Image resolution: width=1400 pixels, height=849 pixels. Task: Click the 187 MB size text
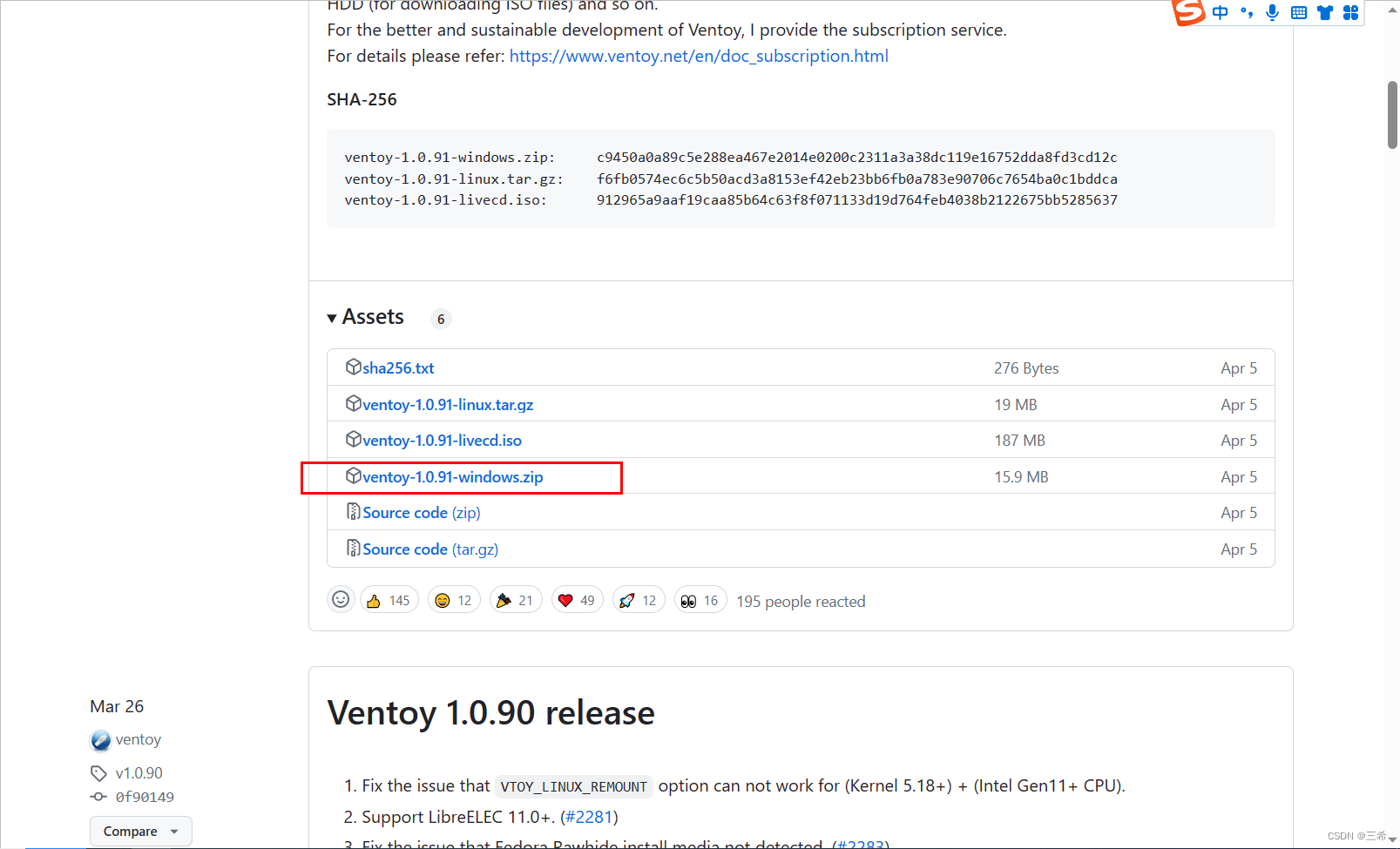(x=1019, y=441)
